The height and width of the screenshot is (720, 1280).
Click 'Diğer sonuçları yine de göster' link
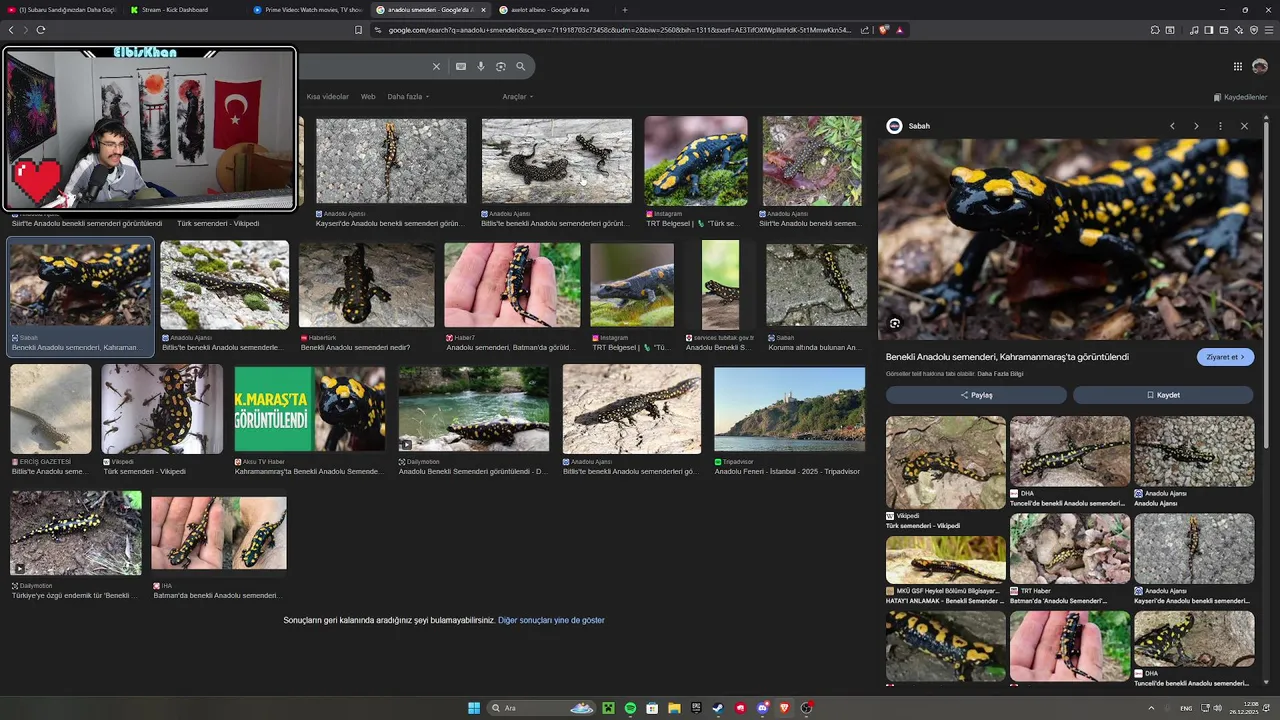coord(551,620)
